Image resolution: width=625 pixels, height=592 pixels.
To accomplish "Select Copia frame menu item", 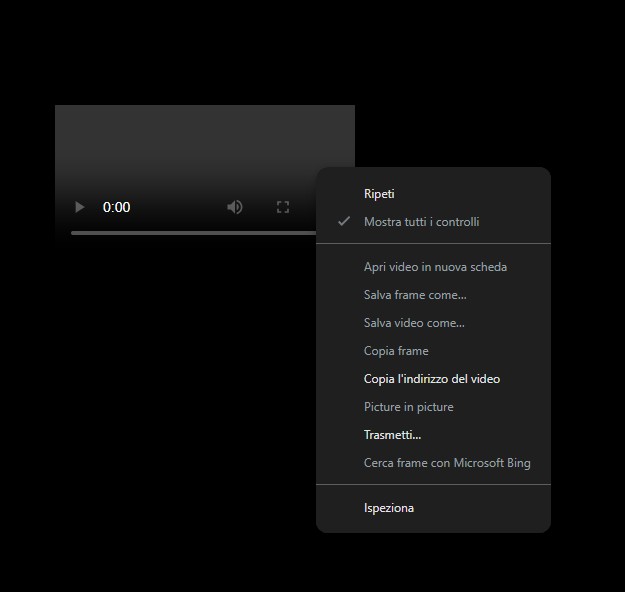I will tap(433, 351).
